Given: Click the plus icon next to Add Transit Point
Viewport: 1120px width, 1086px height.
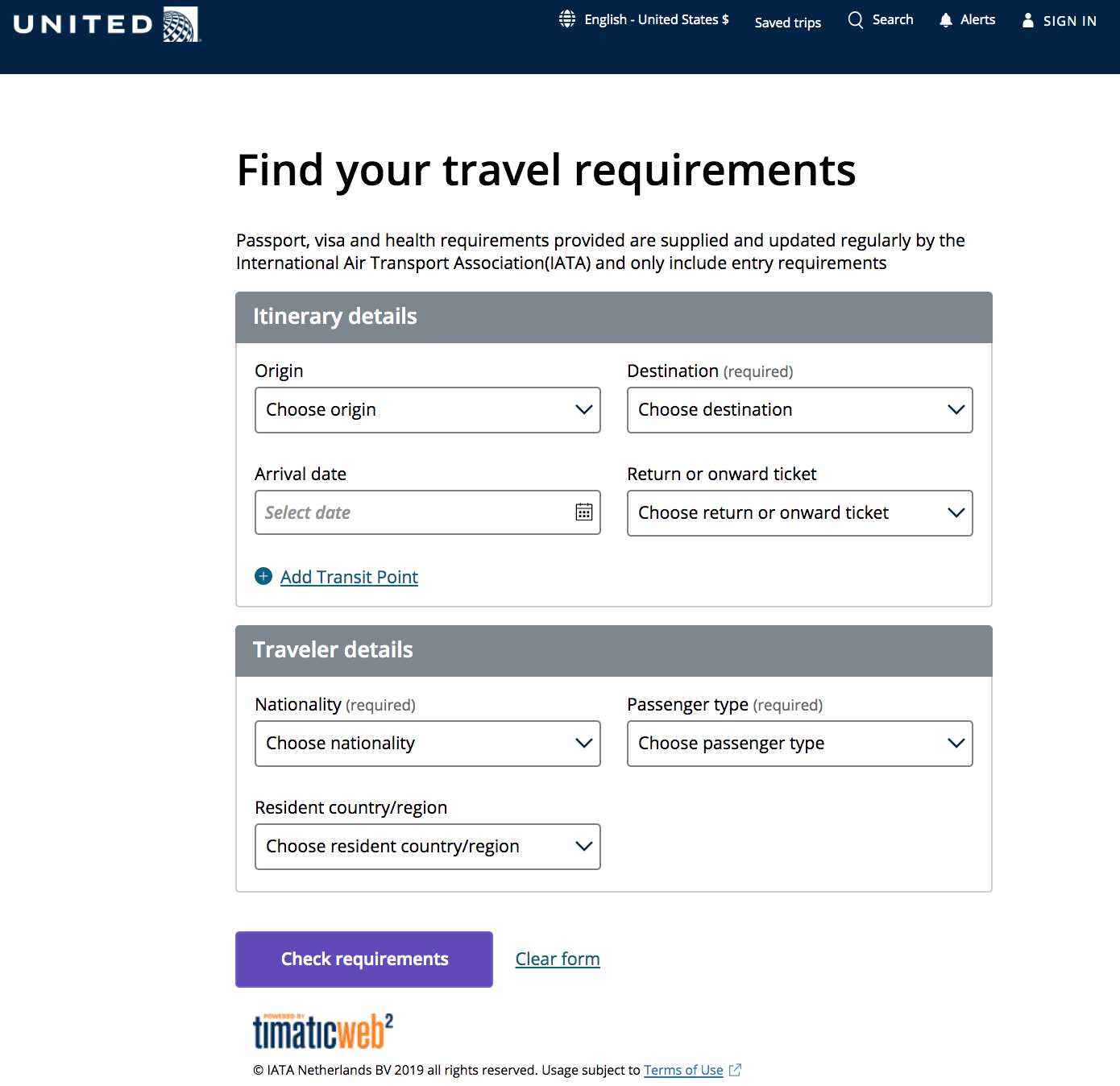Looking at the screenshot, I should click(263, 576).
